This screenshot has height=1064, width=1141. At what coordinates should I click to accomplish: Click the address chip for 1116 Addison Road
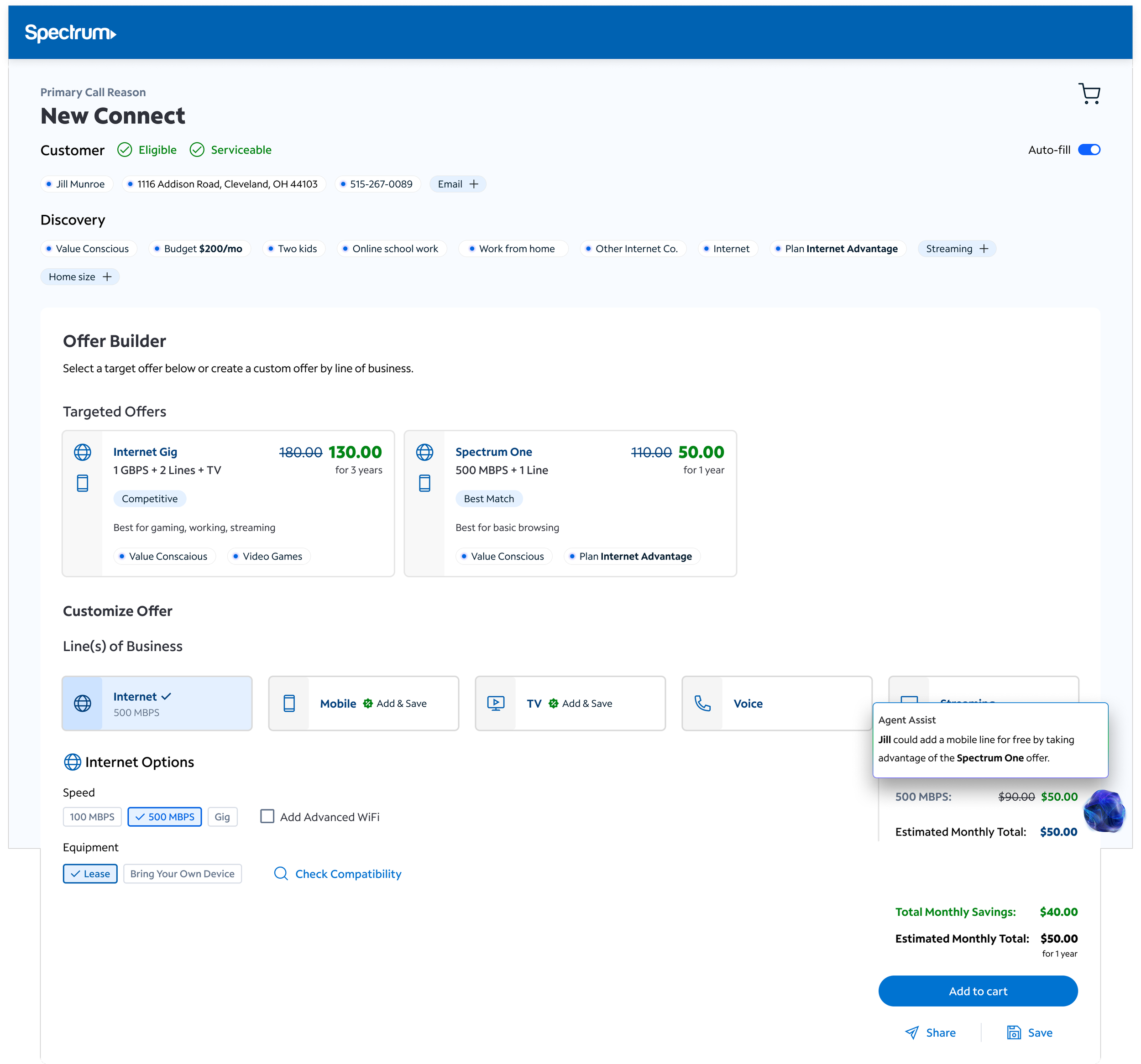coord(224,184)
